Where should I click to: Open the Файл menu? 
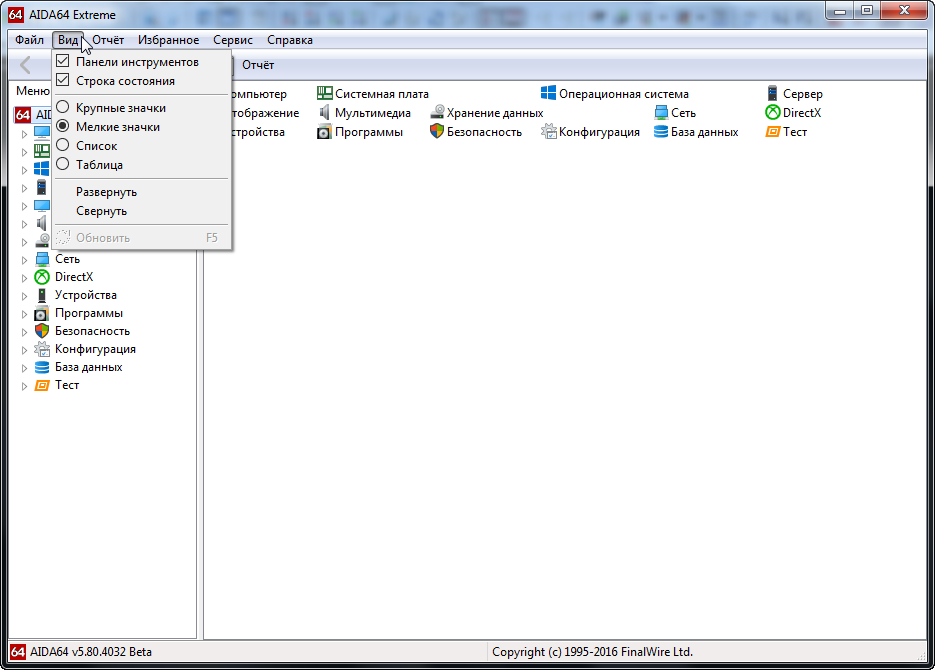[x=29, y=40]
